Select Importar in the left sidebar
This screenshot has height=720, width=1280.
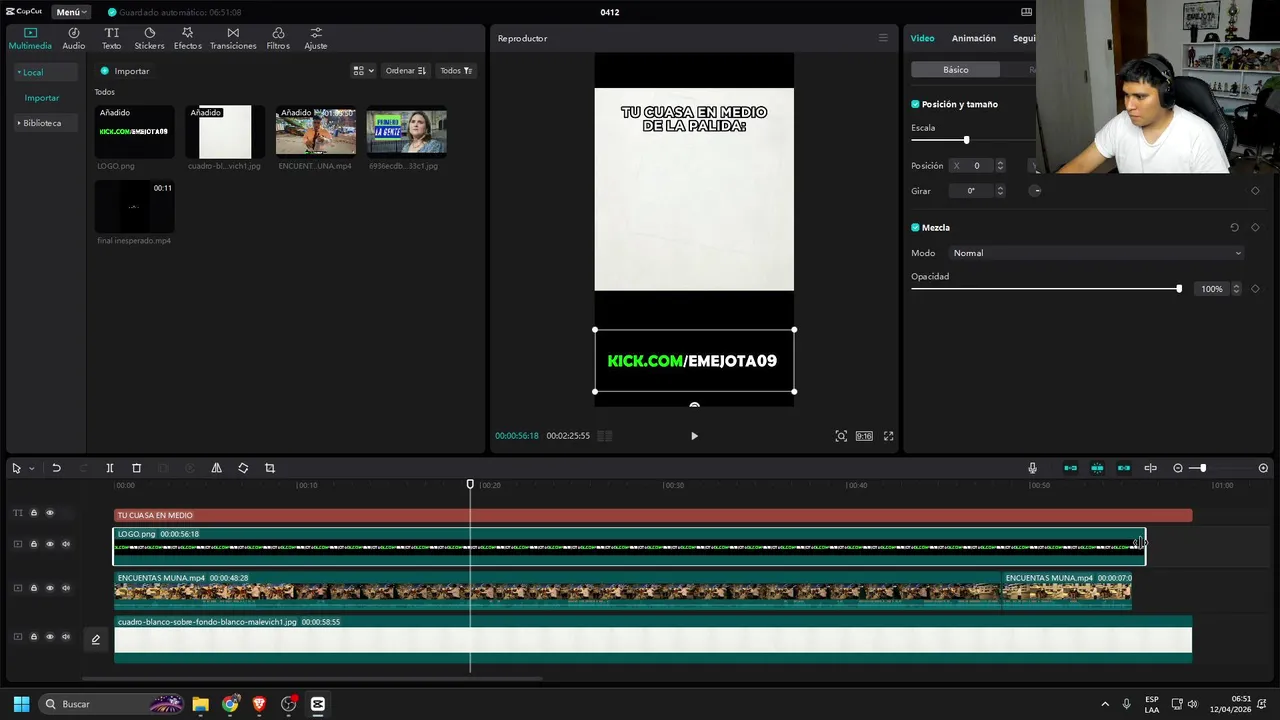pyautogui.click(x=42, y=98)
